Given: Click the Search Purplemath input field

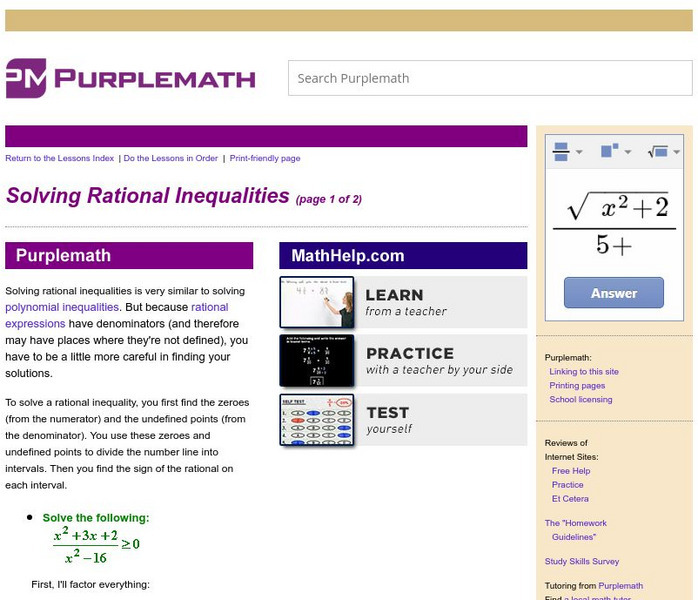Looking at the screenshot, I should coord(490,78).
